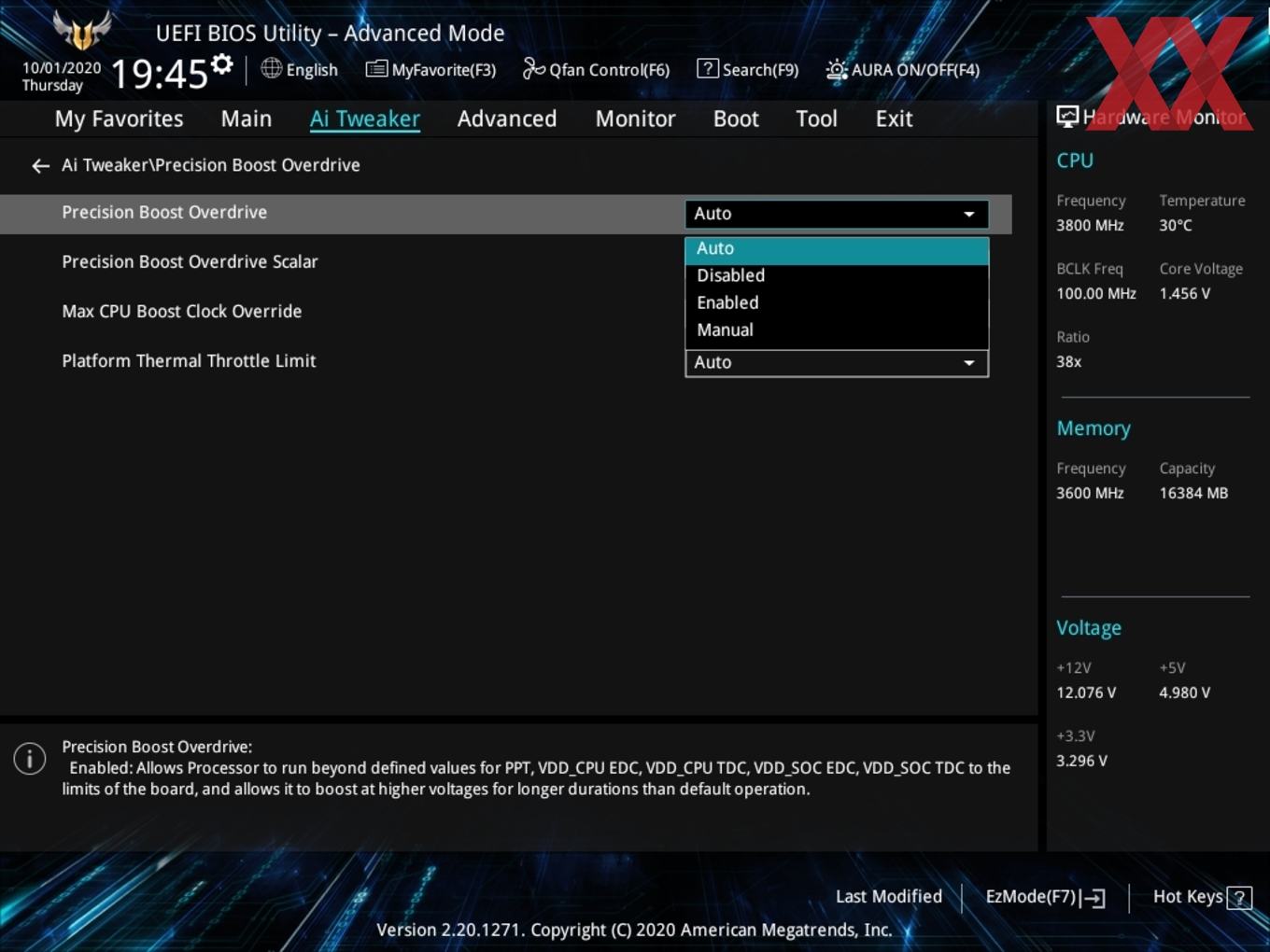1270x952 pixels.
Task: Switch to the Main tab
Action: click(247, 119)
